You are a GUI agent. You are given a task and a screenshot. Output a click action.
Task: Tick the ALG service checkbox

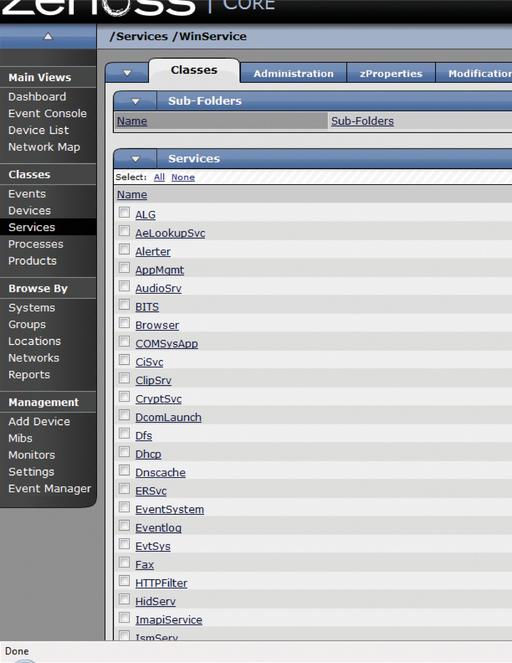[x=124, y=212]
